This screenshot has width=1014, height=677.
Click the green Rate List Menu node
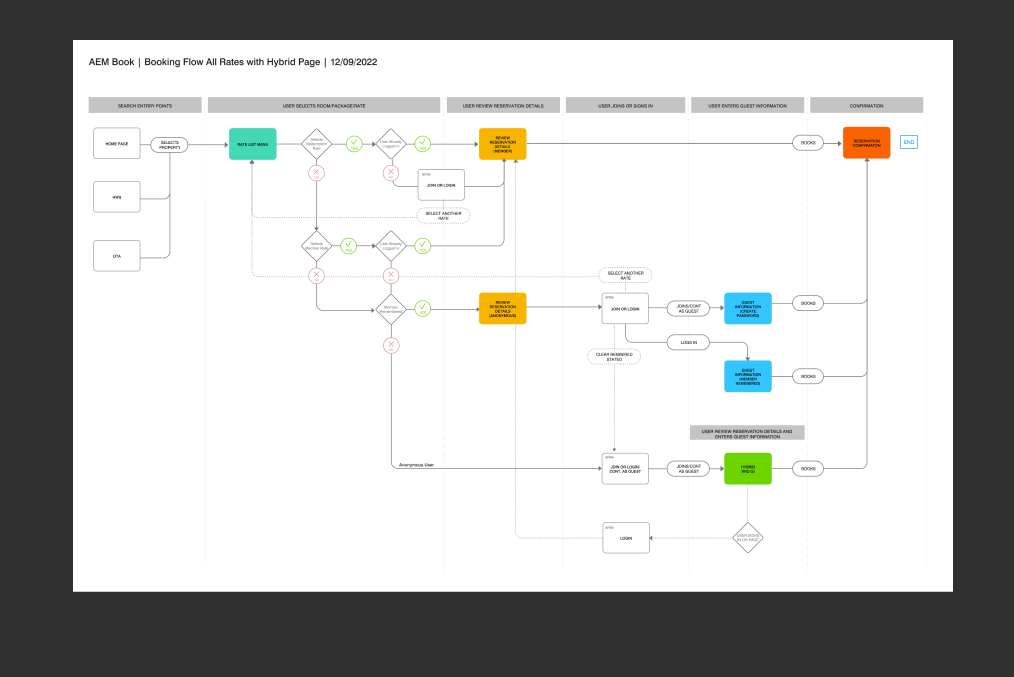click(x=252, y=144)
